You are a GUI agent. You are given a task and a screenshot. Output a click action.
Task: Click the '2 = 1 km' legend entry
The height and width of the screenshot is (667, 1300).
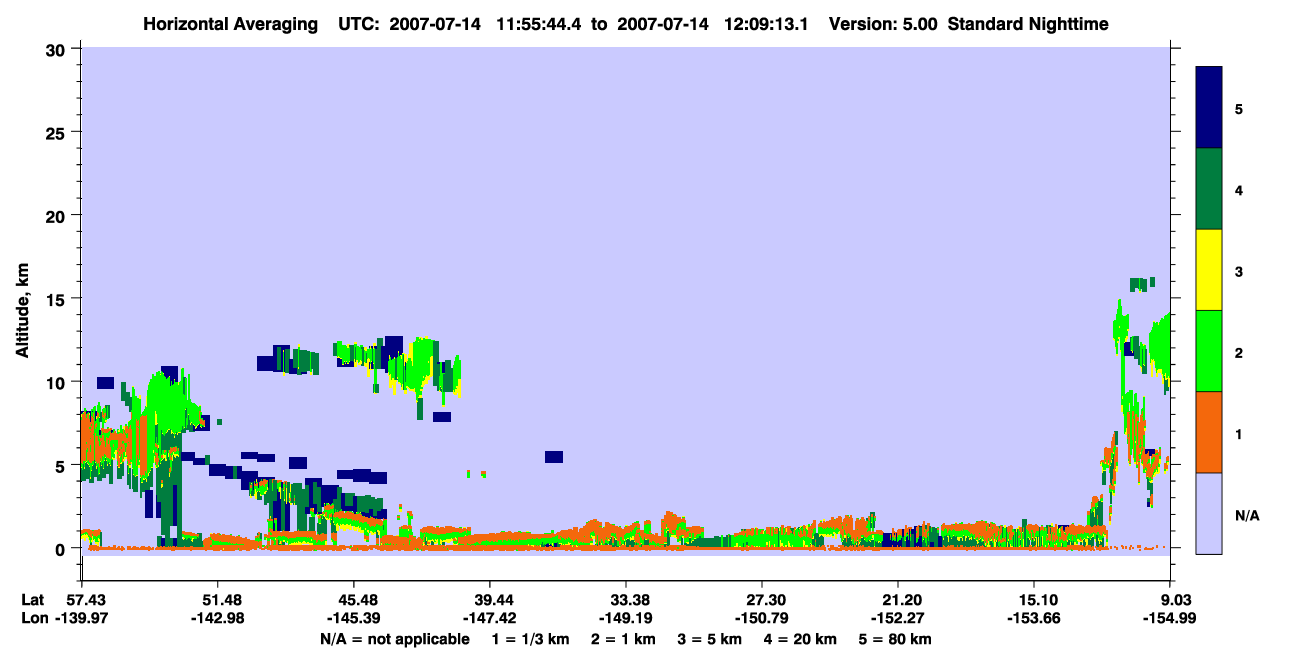pyautogui.click(x=624, y=639)
